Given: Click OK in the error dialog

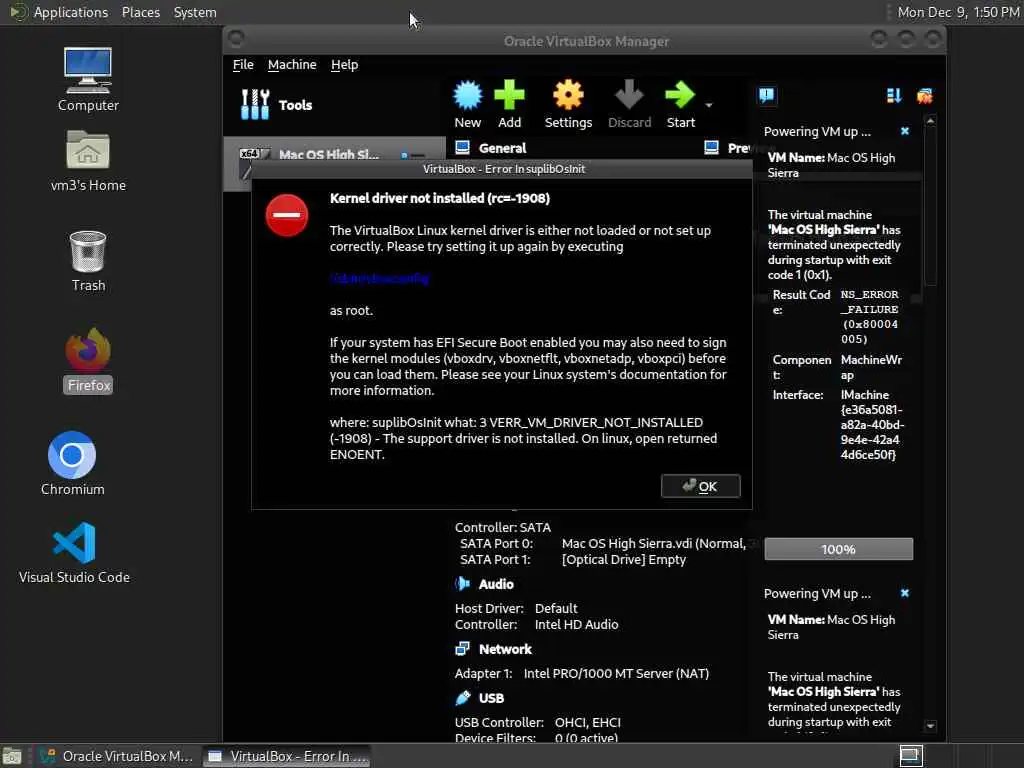Looking at the screenshot, I should (701, 486).
